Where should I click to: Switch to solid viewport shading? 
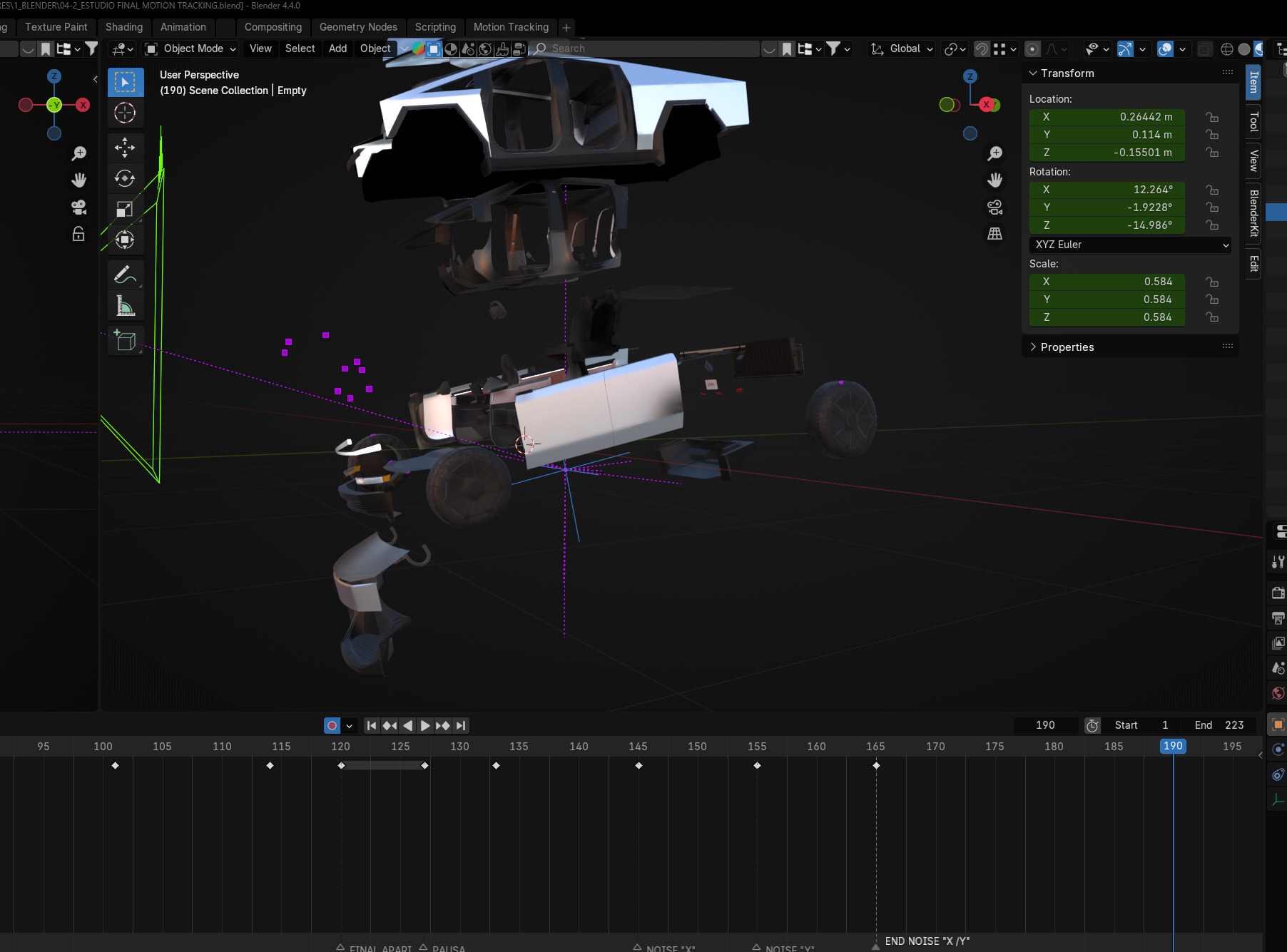coord(1243,48)
